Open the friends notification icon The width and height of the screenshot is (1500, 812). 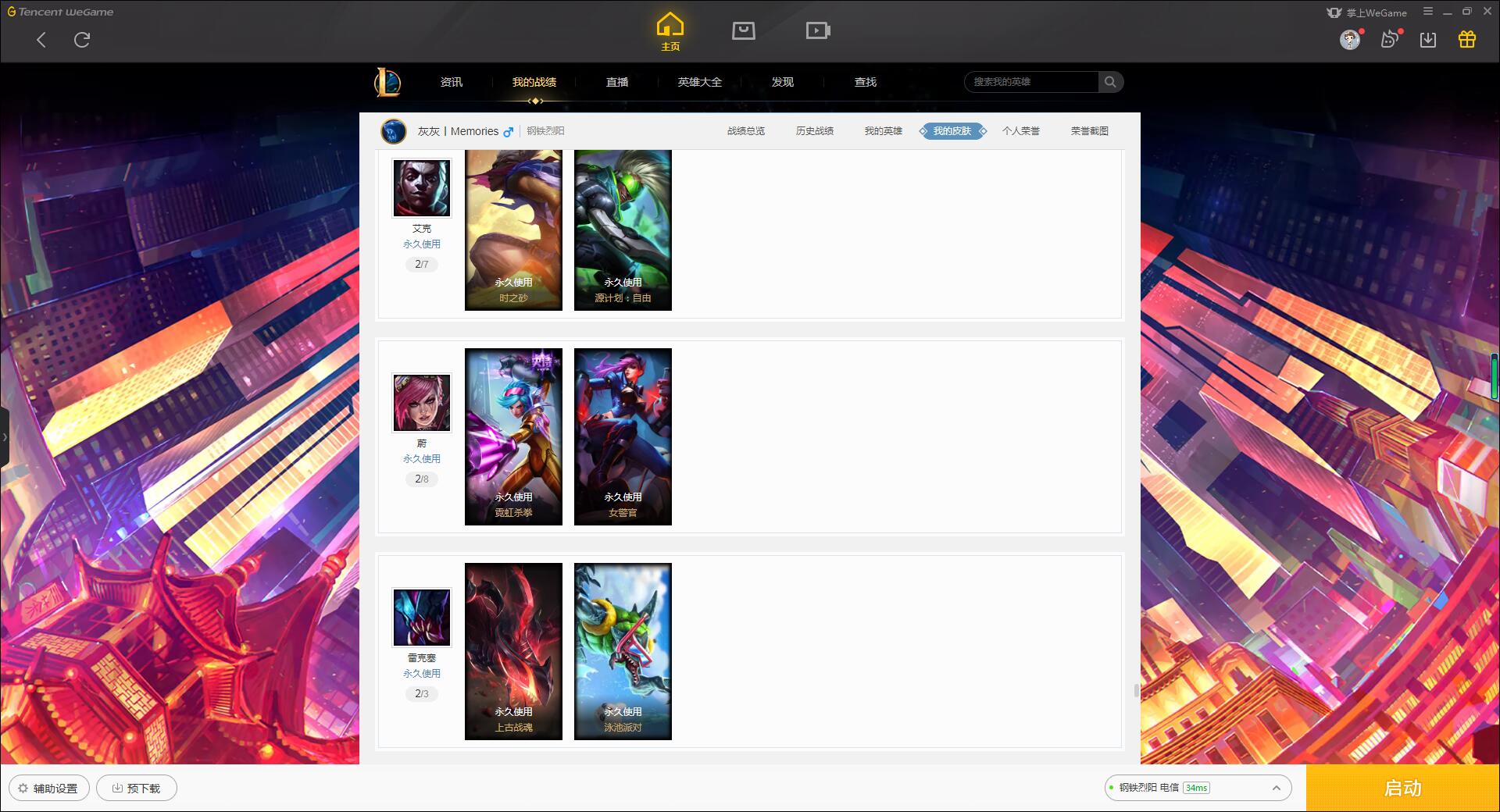pos(1390,39)
